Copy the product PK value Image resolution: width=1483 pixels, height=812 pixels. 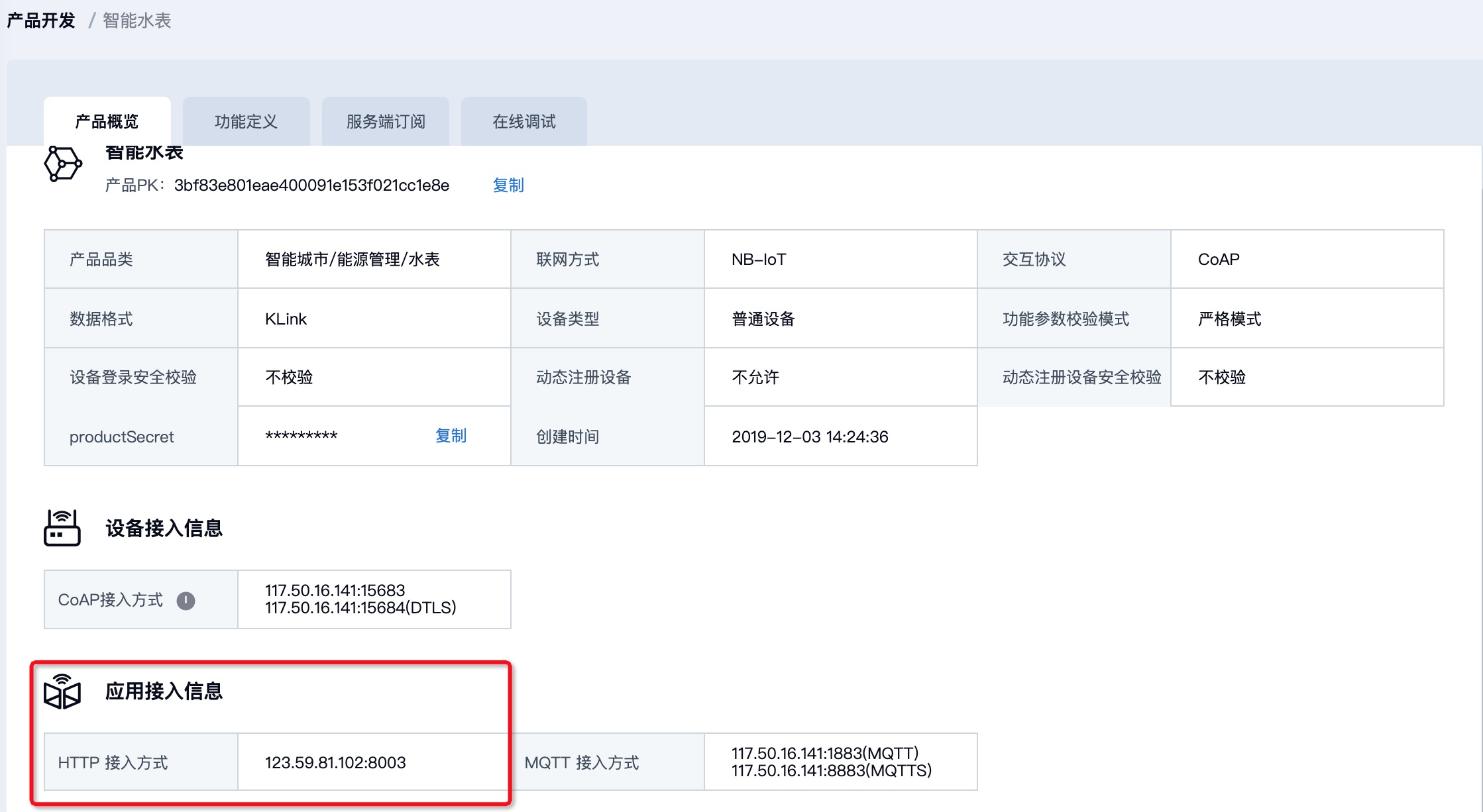(508, 185)
